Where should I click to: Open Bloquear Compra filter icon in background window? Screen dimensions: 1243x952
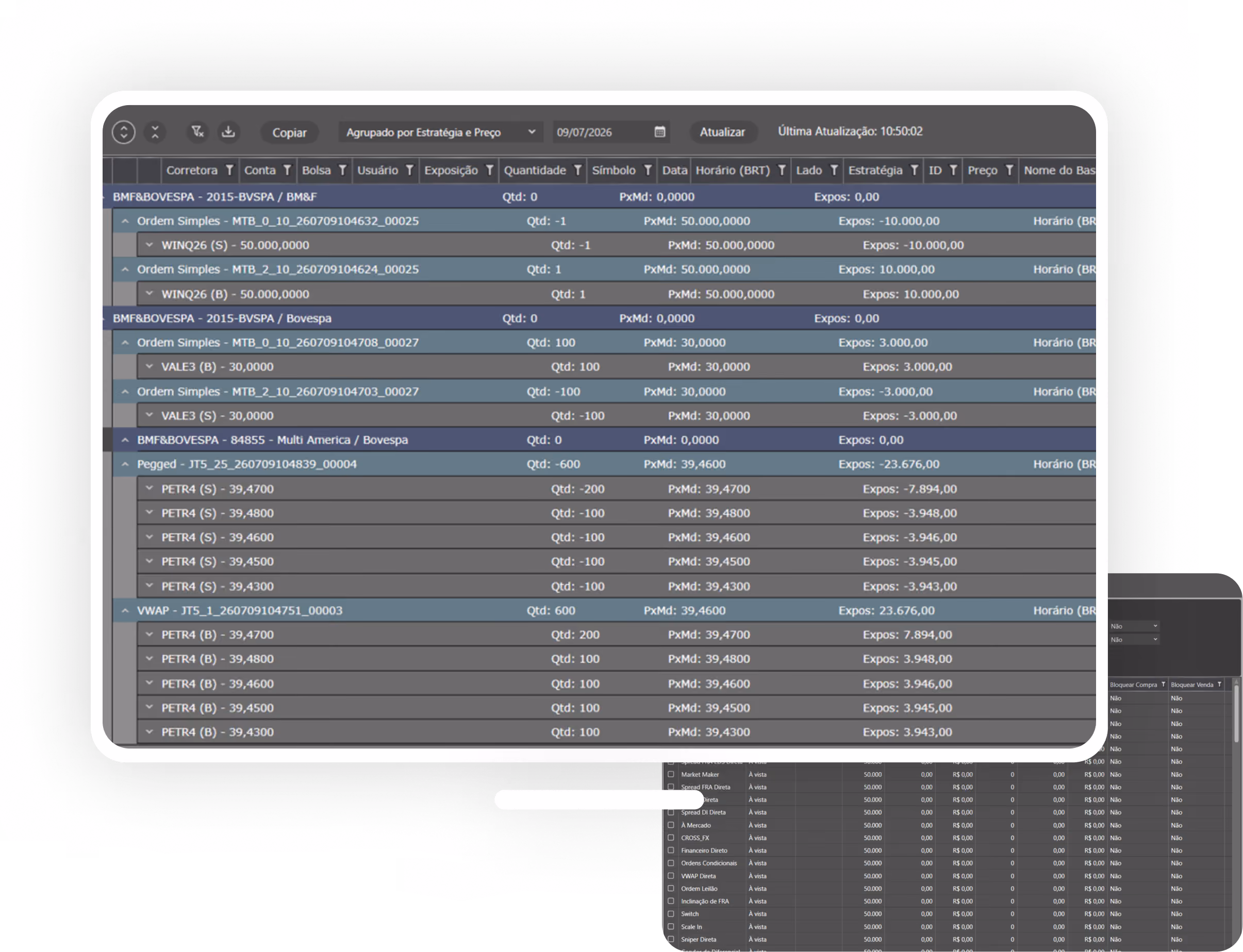pos(1163,684)
